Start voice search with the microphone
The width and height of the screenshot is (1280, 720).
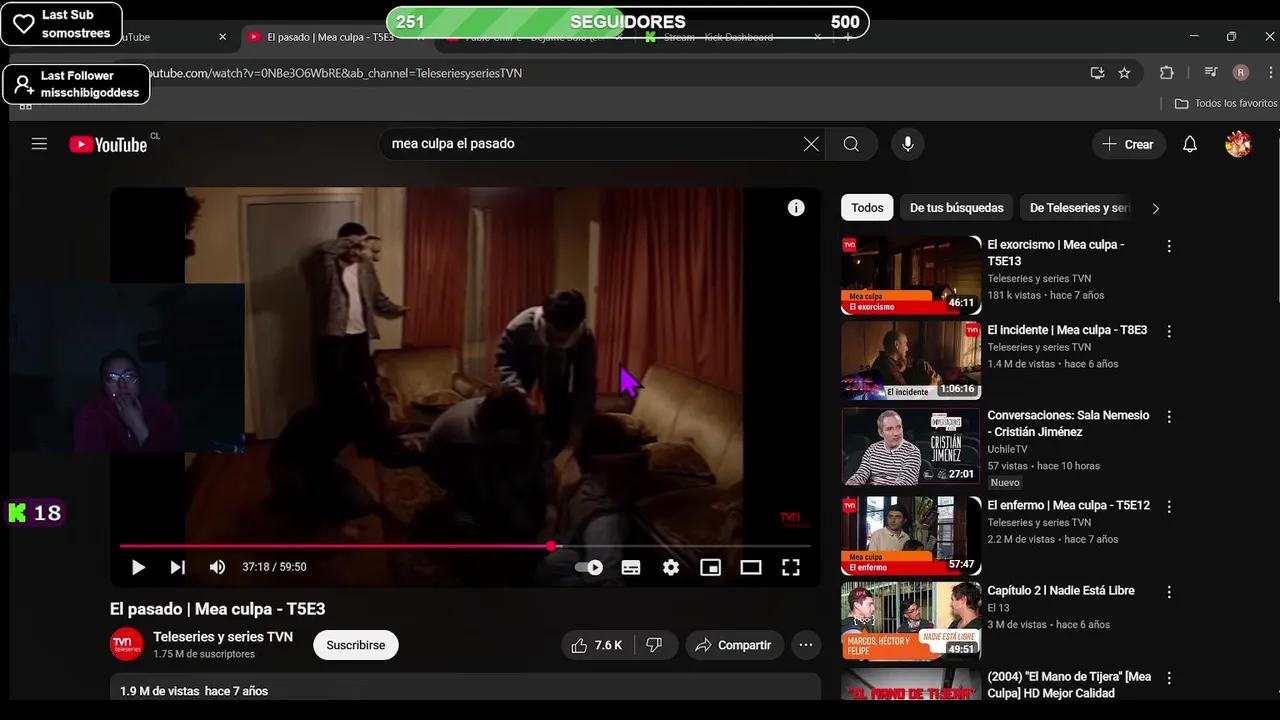(908, 144)
